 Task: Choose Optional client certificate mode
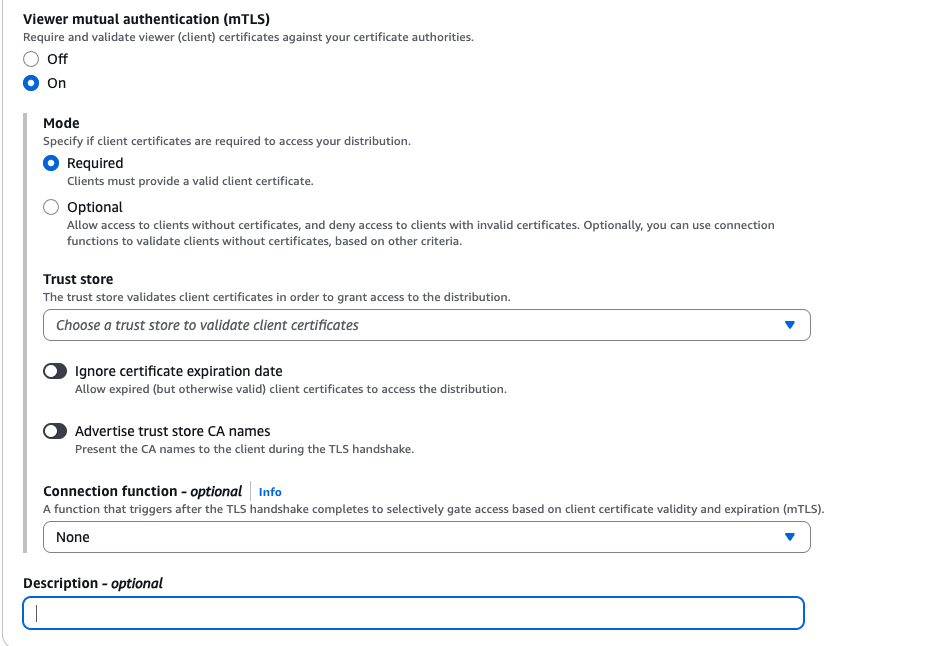(x=50, y=207)
